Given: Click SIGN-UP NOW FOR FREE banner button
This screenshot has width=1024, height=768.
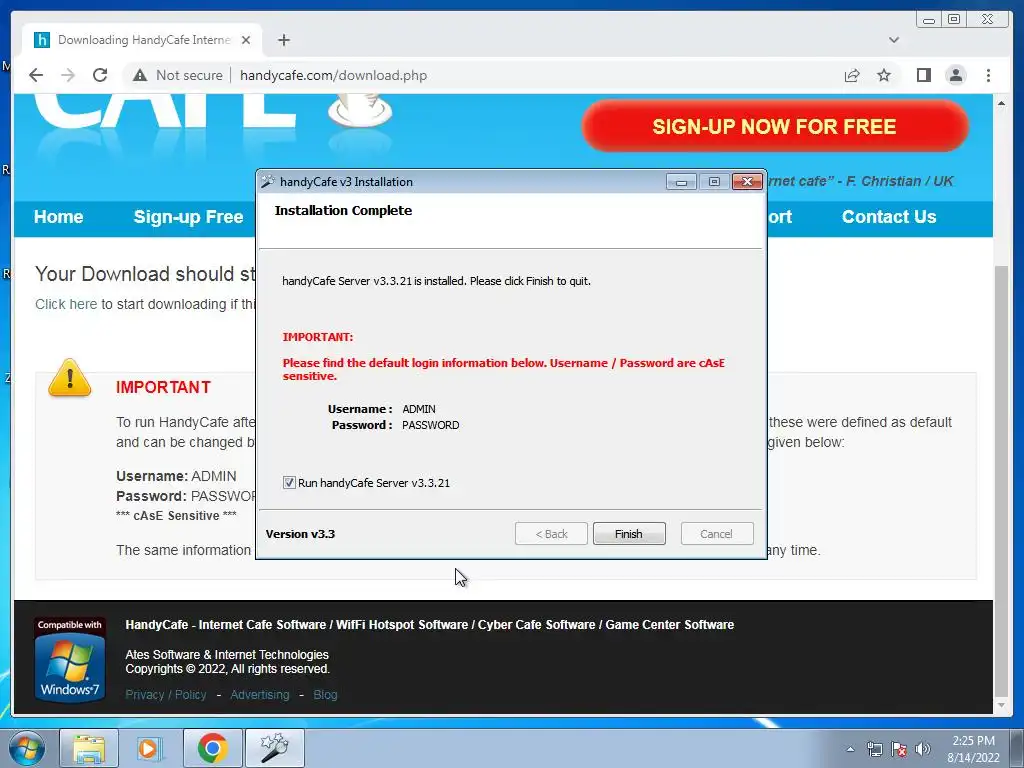Looking at the screenshot, I should tap(775, 126).
